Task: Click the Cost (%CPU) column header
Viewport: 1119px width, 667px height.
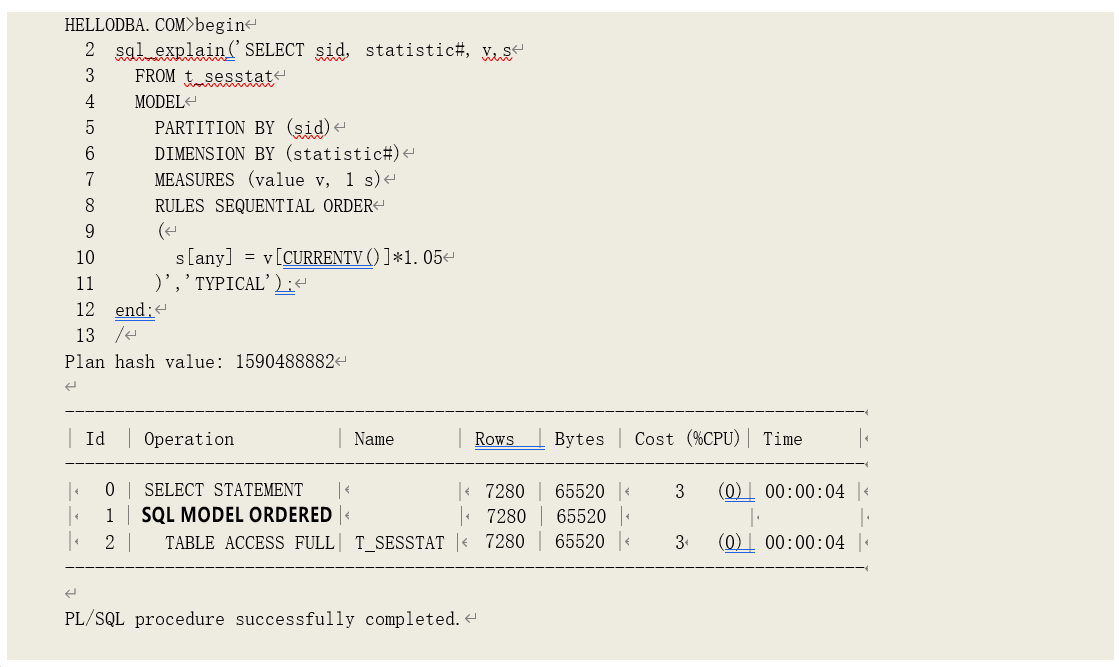Action: (x=686, y=439)
